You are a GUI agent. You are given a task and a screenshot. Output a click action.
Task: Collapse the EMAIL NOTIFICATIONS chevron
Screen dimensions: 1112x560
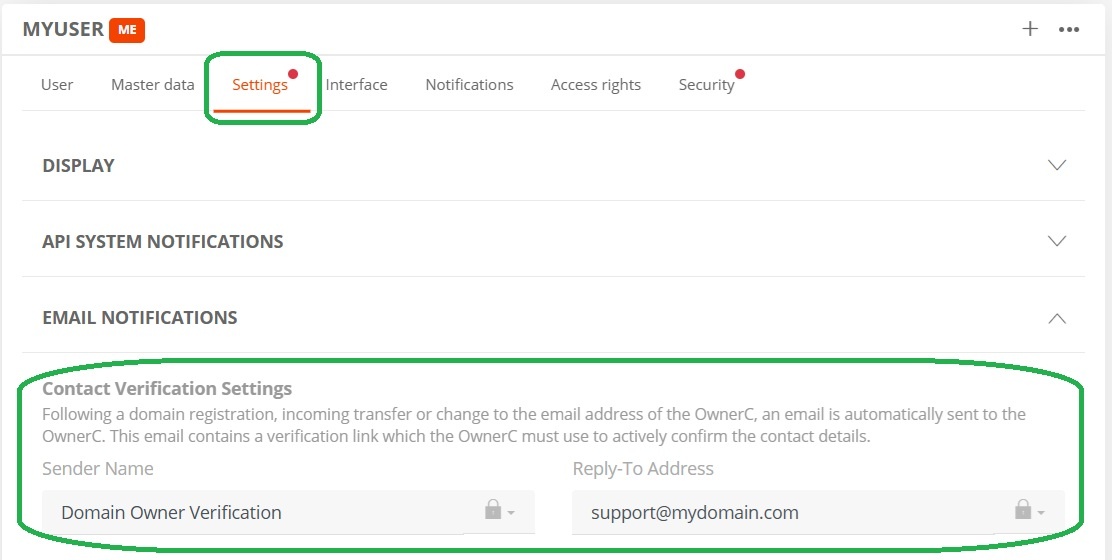coord(1057,318)
